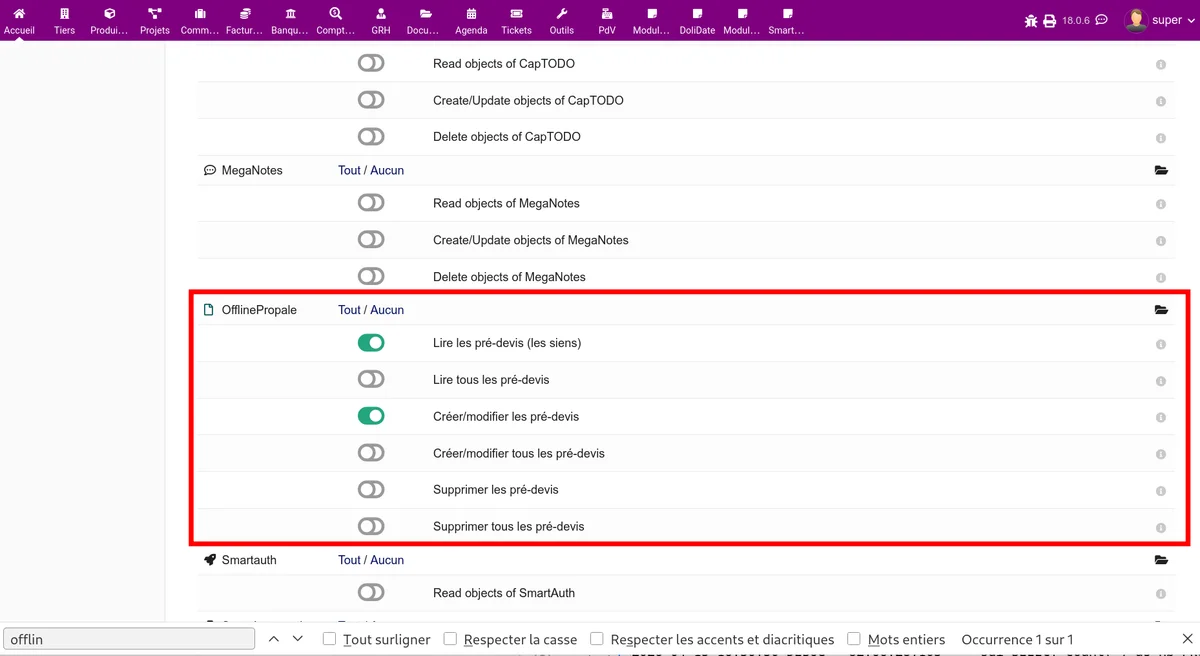Open the Accueil home menu icon
The width and height of the screenshot is (1200, 656).
(x=19, y=14)
